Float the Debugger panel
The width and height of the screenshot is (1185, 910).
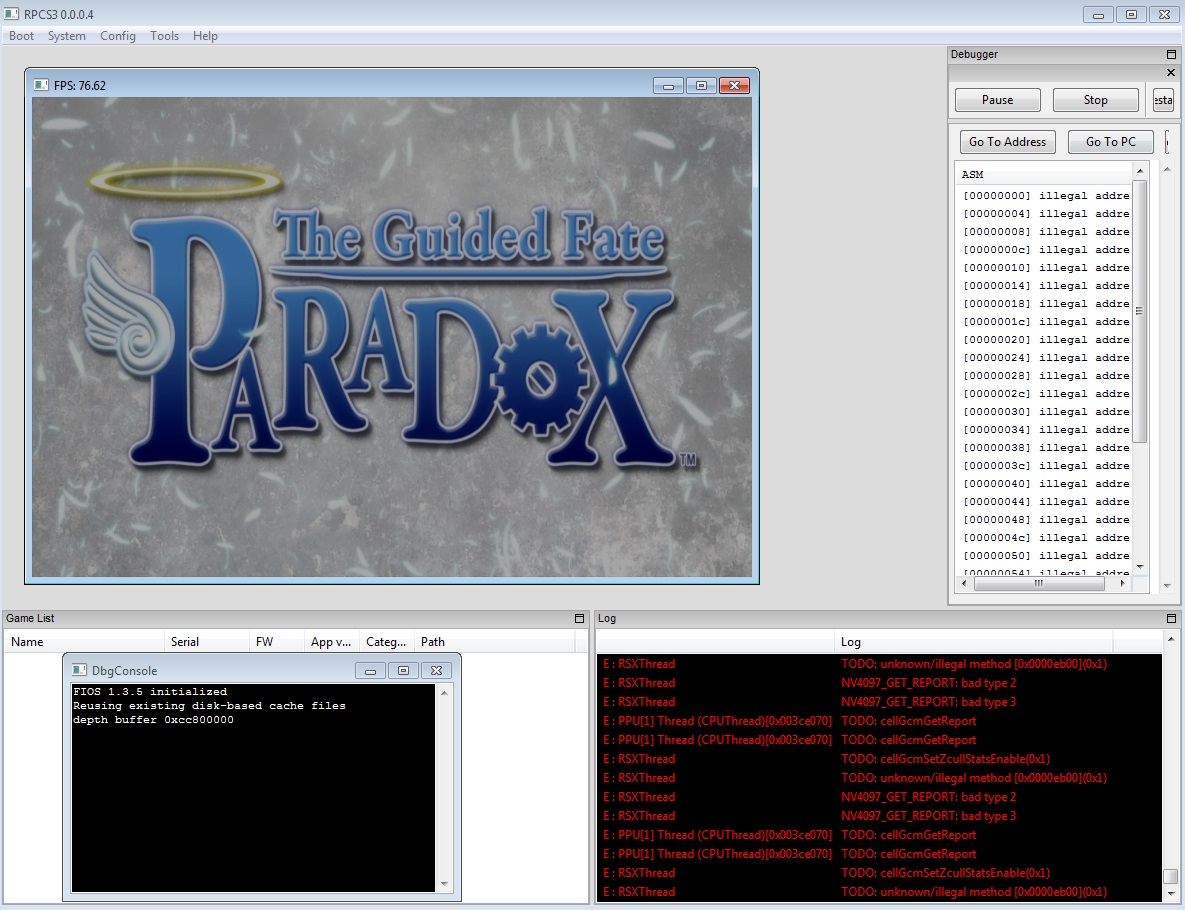pyautogui.click(x=1171, y=54)
